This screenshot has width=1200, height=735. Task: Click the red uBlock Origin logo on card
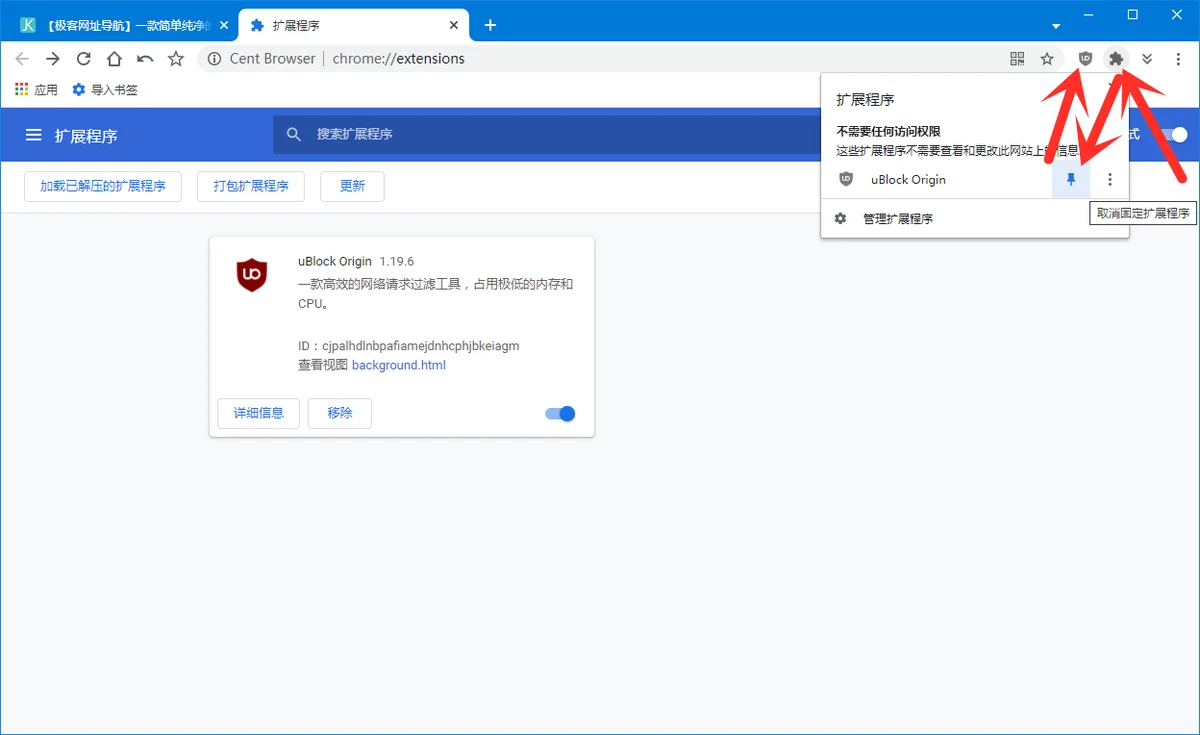click(x=252, y=274)
